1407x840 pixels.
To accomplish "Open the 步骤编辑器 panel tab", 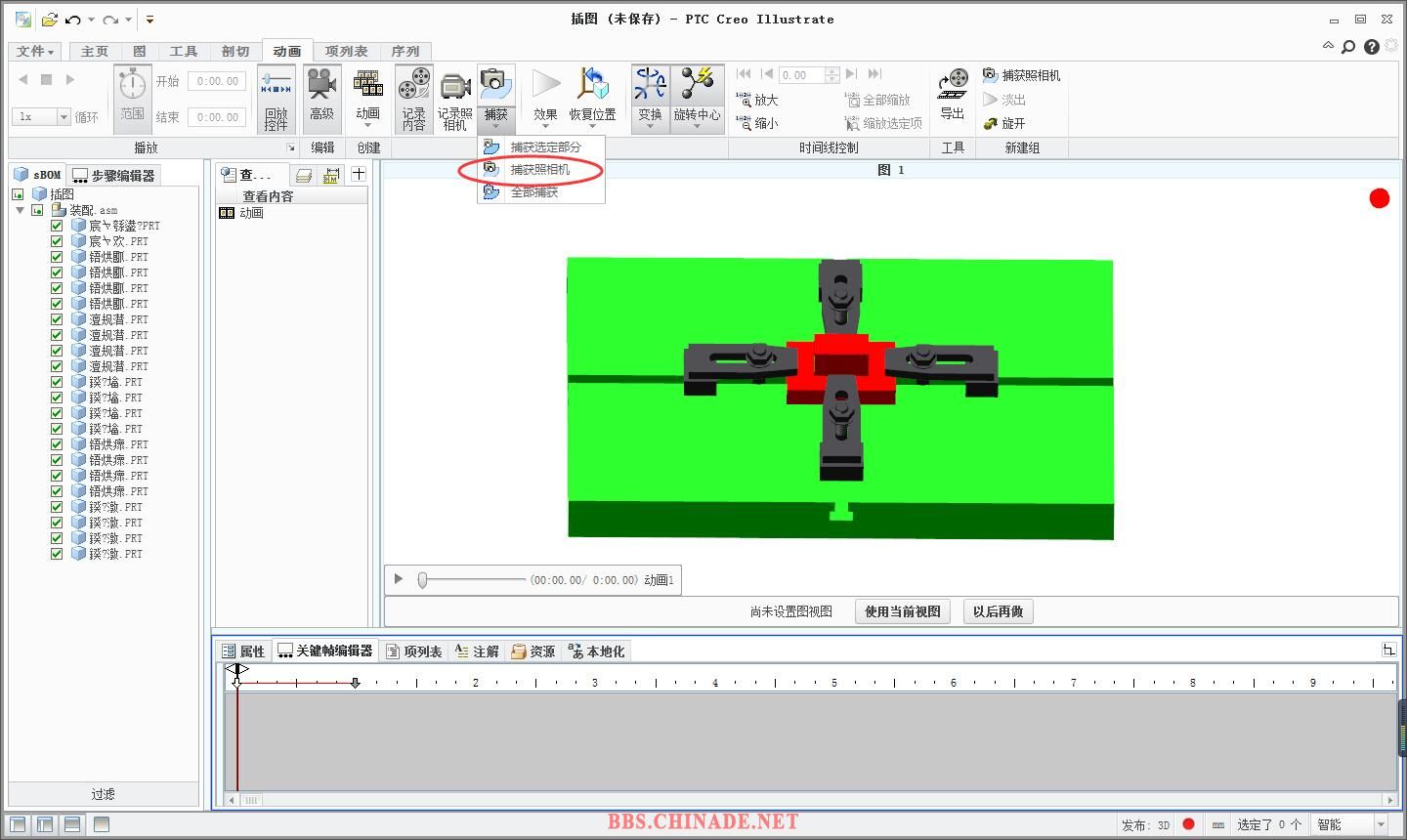I will tap(114, 175).
